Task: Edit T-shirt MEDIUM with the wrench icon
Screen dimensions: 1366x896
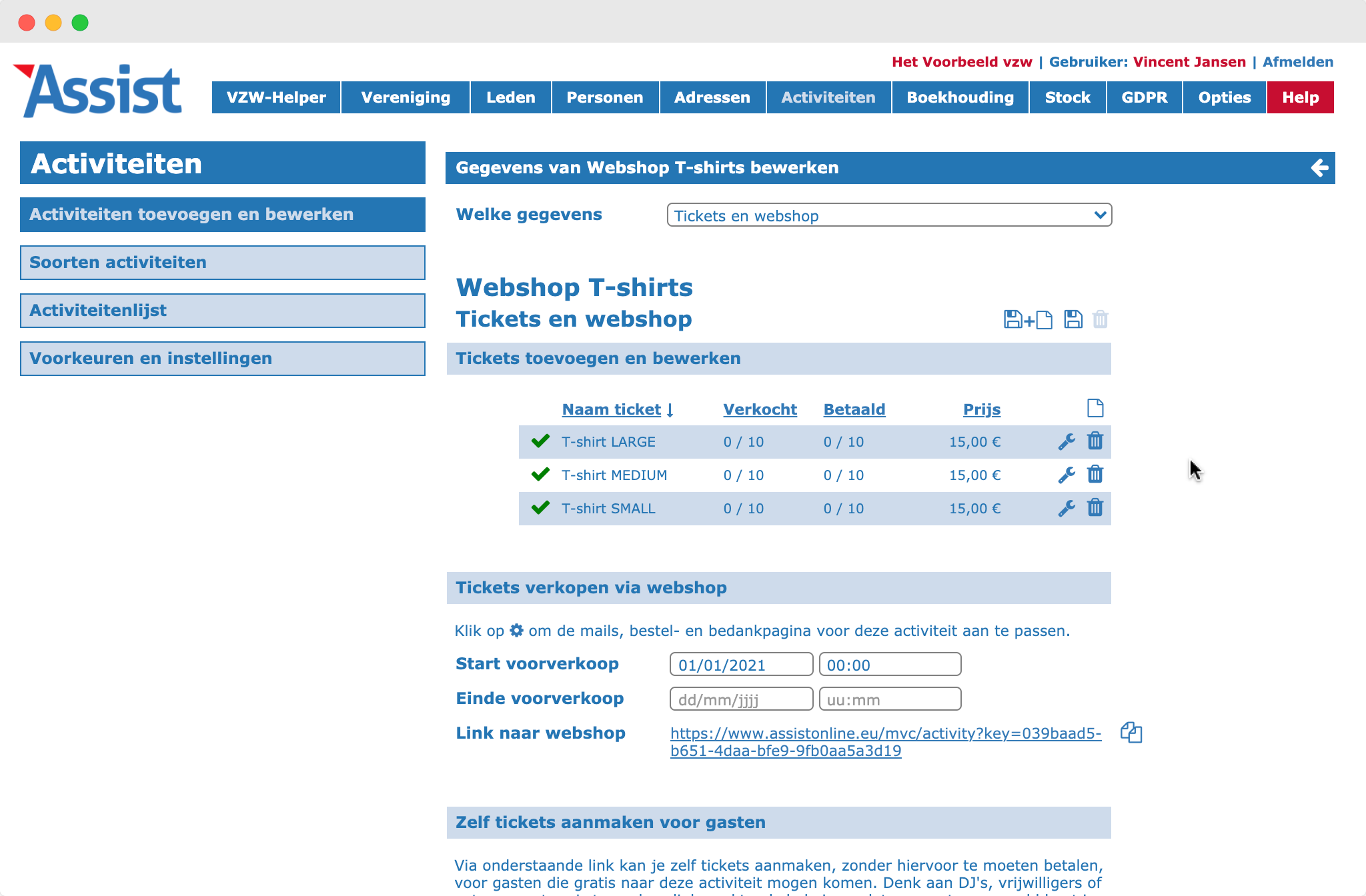Action: point(1067,475)
